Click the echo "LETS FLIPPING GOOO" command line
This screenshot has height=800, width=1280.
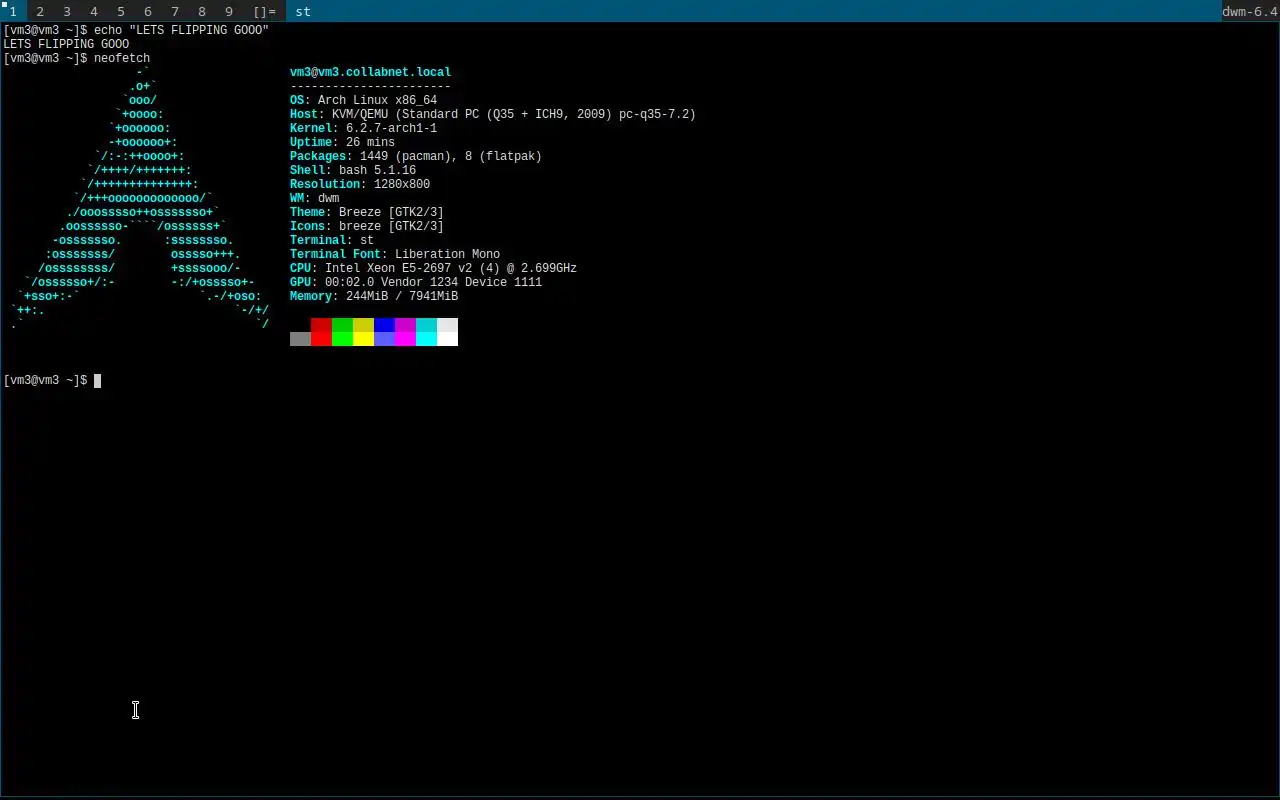tap(136, 30)
